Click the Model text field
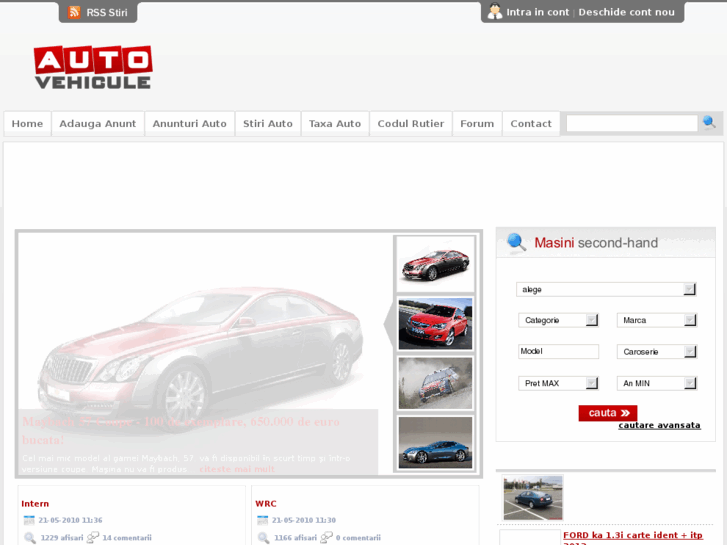The width and height of the screenshot is (727, 545). [558, 351]
